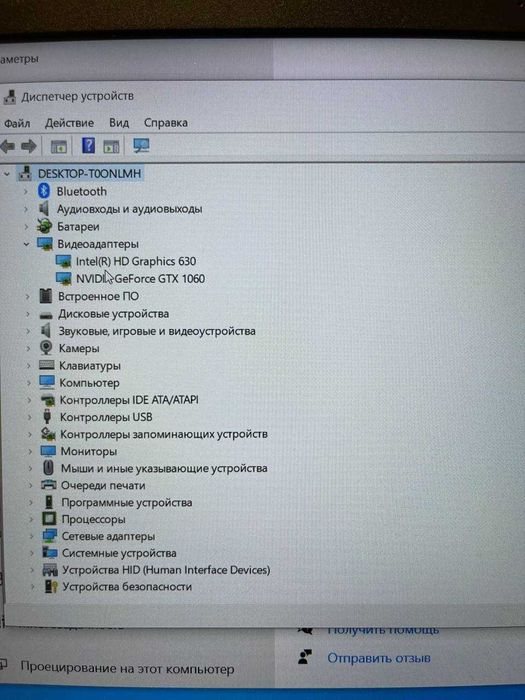
Task: Click the Отправить отзыв link
Action: pyautogui.click(x=379, y=658)
